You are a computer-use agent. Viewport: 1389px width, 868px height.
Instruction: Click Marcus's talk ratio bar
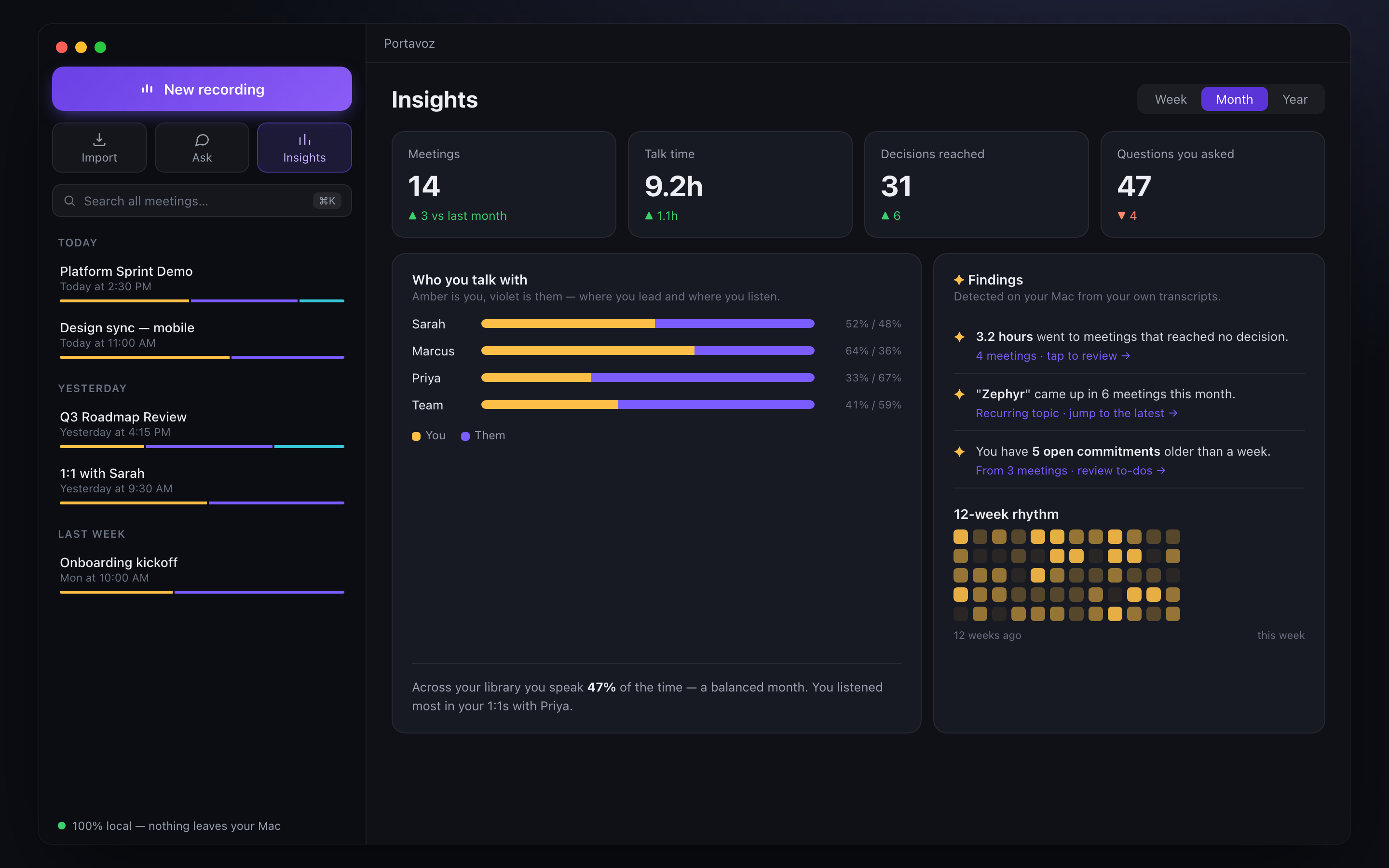point(647,351)
